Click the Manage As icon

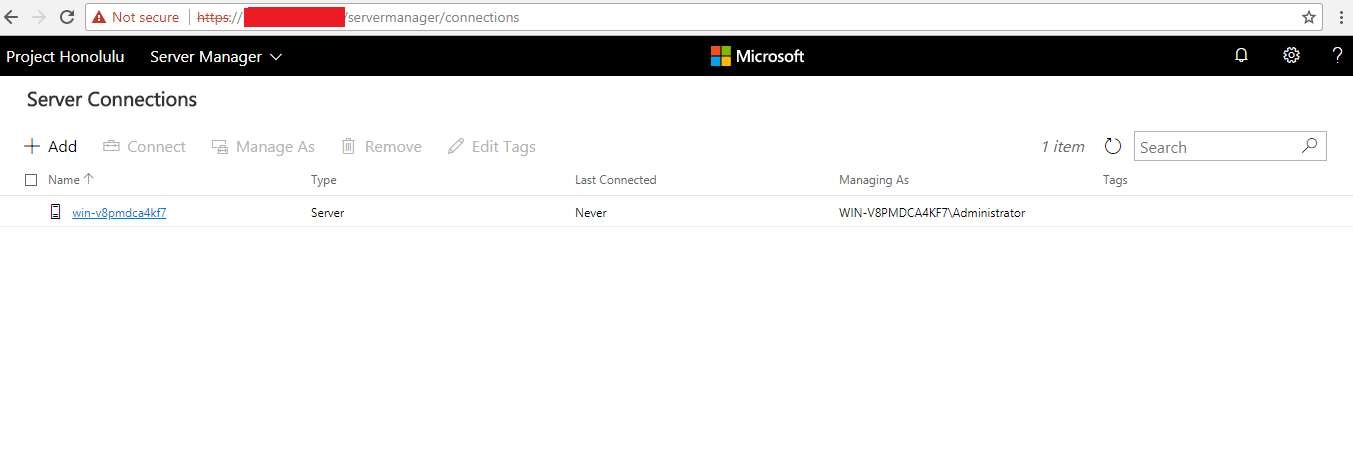220,147
